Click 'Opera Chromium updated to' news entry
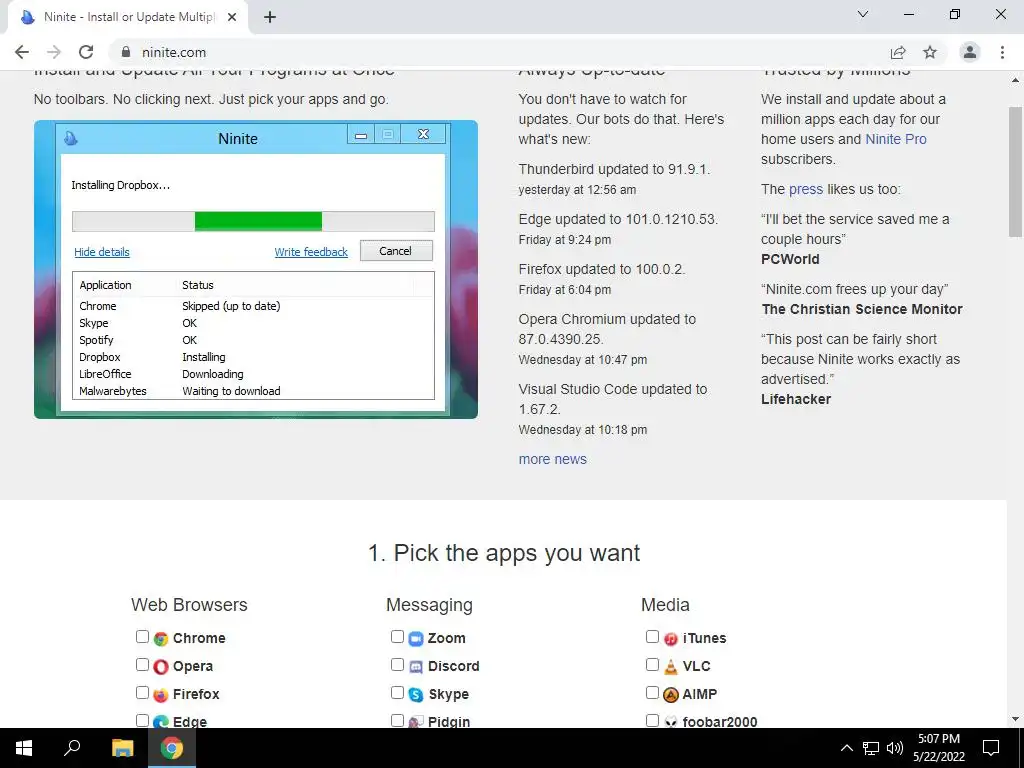1024x768 pixels. pyautogui.click(x=607, y=329)
